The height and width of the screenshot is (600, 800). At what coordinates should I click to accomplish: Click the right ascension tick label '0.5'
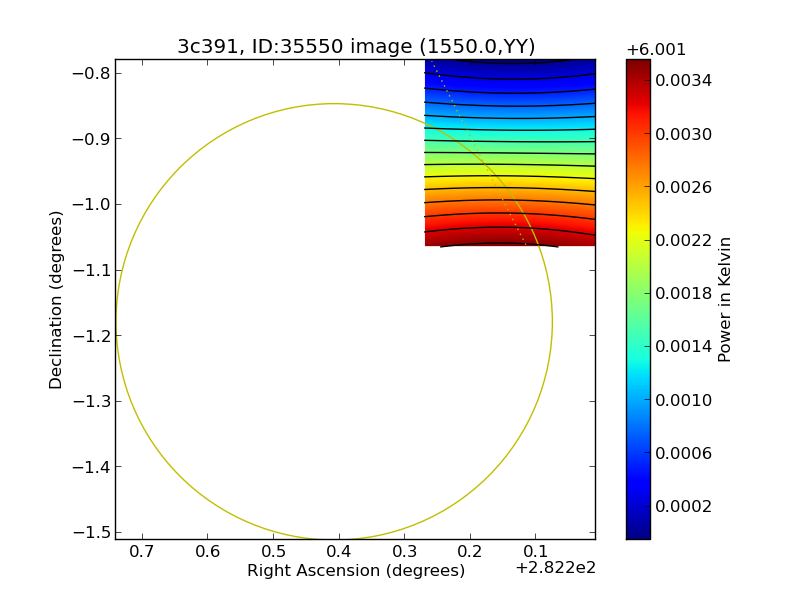click(x=273, y=552)
